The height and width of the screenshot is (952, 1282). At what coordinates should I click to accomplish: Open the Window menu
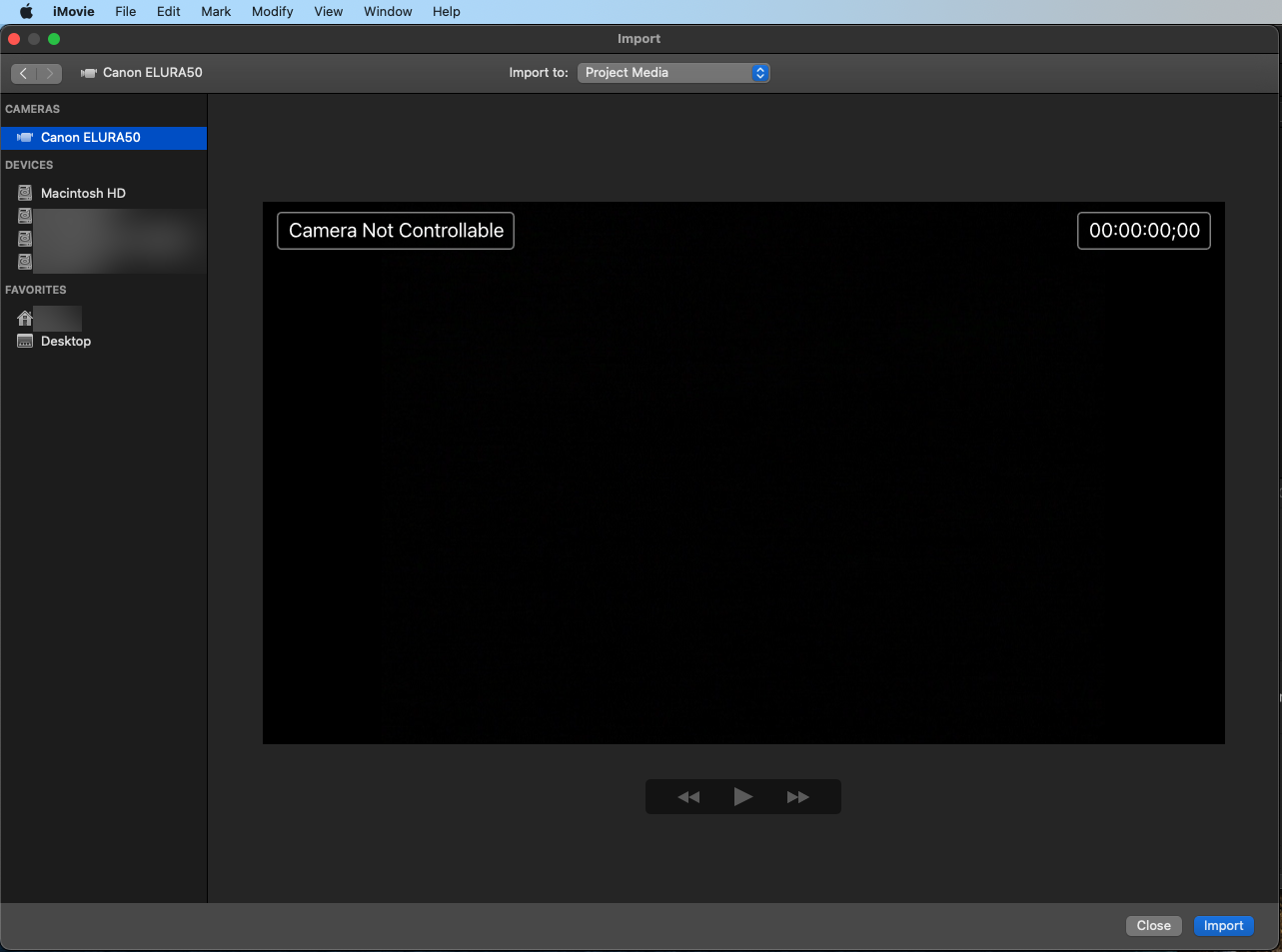(388, 12)
